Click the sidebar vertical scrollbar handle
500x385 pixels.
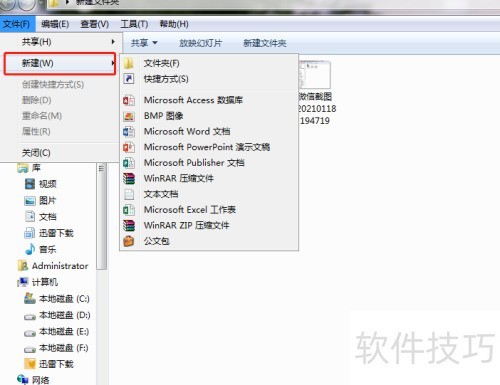pyautogui.click(x=102, y=216)
